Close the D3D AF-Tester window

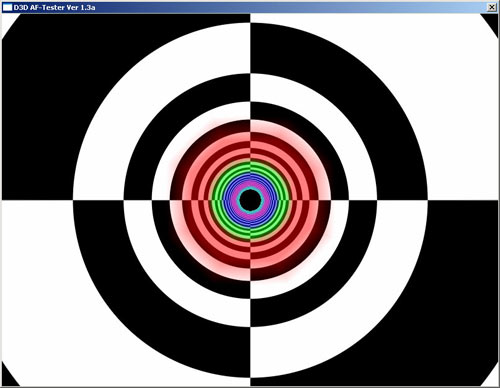[x=492, y=7]
